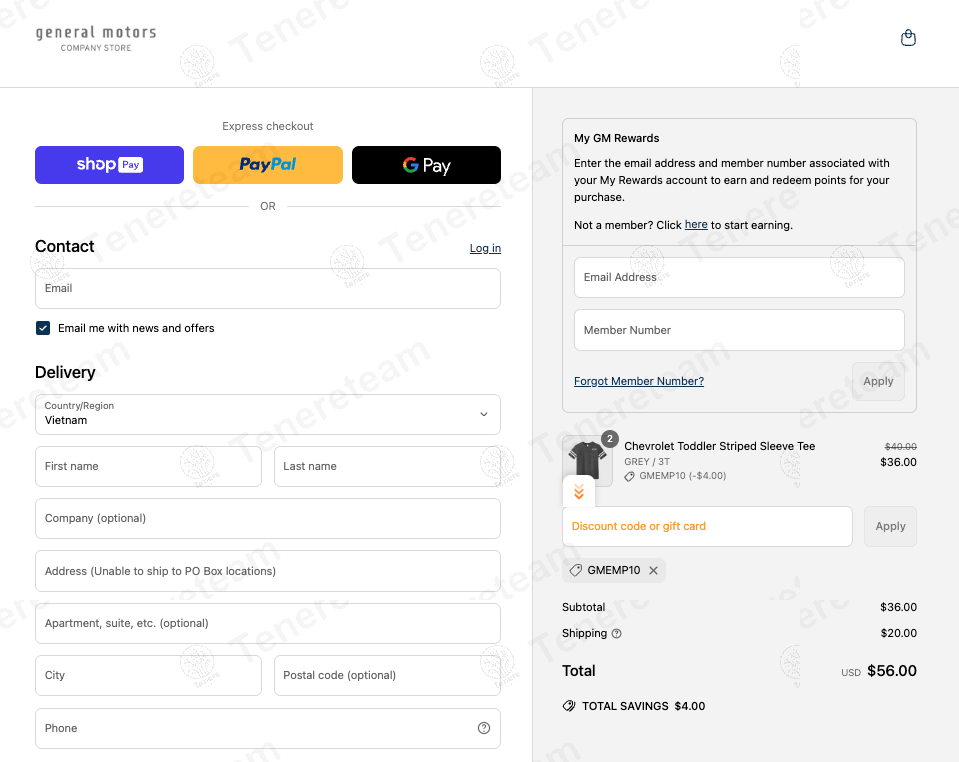Image resolution: width=959 pixels, height=762 pixels.
Task: Click the phone field help question mark icon
Action: pyautogui.click(x=483, y=728)
